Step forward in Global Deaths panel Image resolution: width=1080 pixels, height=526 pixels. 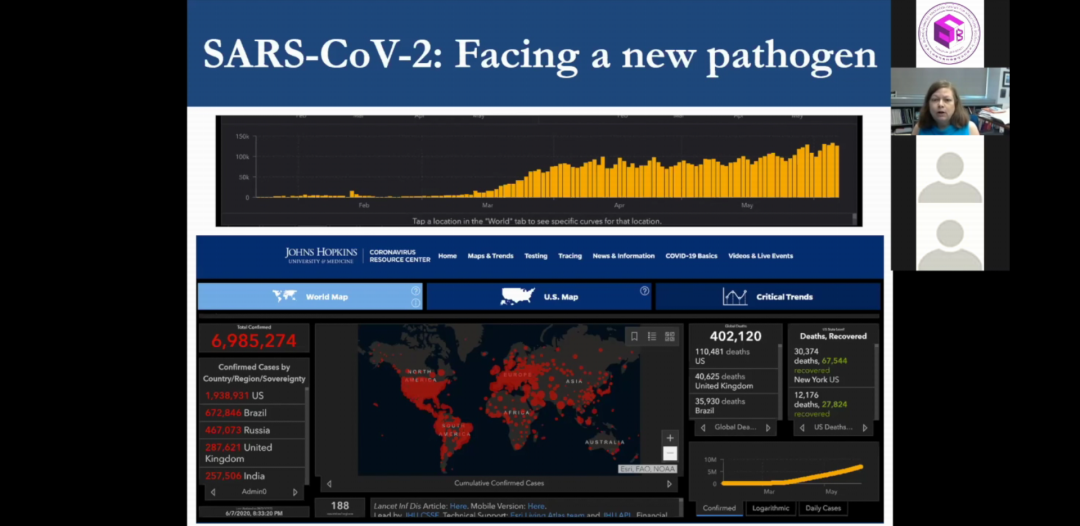768,428
